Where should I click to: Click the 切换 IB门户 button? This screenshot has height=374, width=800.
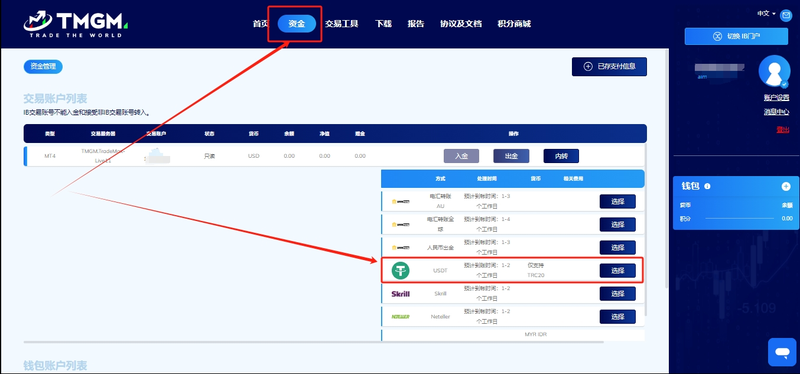click(x=736, y=36)
